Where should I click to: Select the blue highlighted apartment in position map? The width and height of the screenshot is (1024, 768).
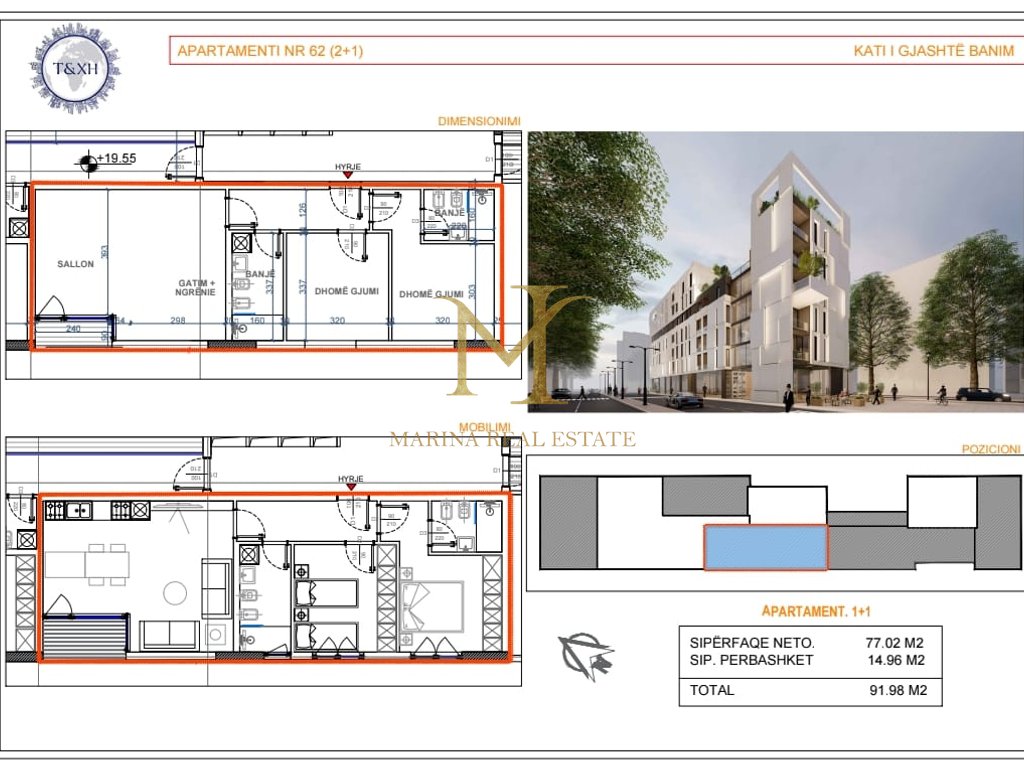pos(765,547)
